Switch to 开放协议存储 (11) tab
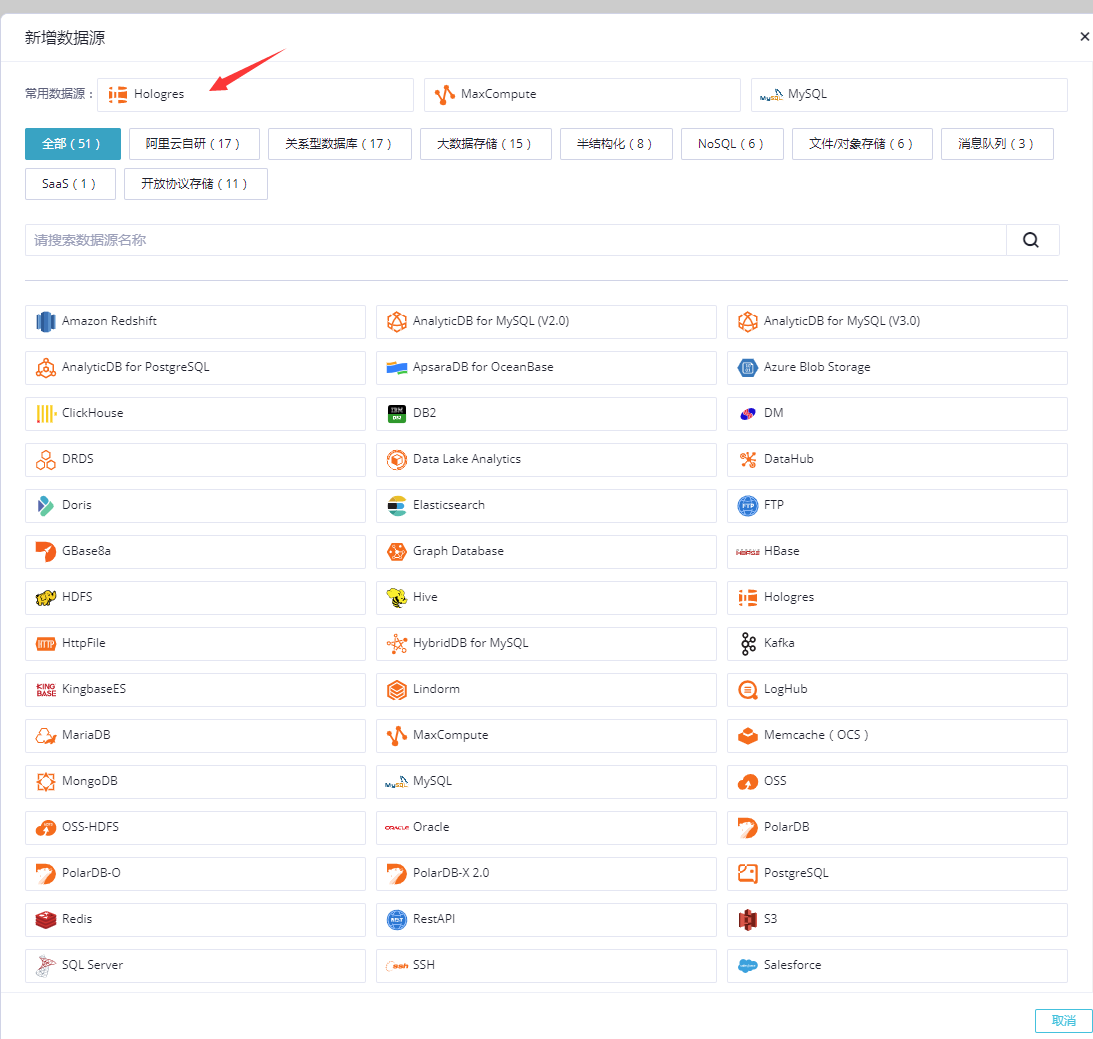Viewport: 1093px width, 1039px height. tap(195, 184)
